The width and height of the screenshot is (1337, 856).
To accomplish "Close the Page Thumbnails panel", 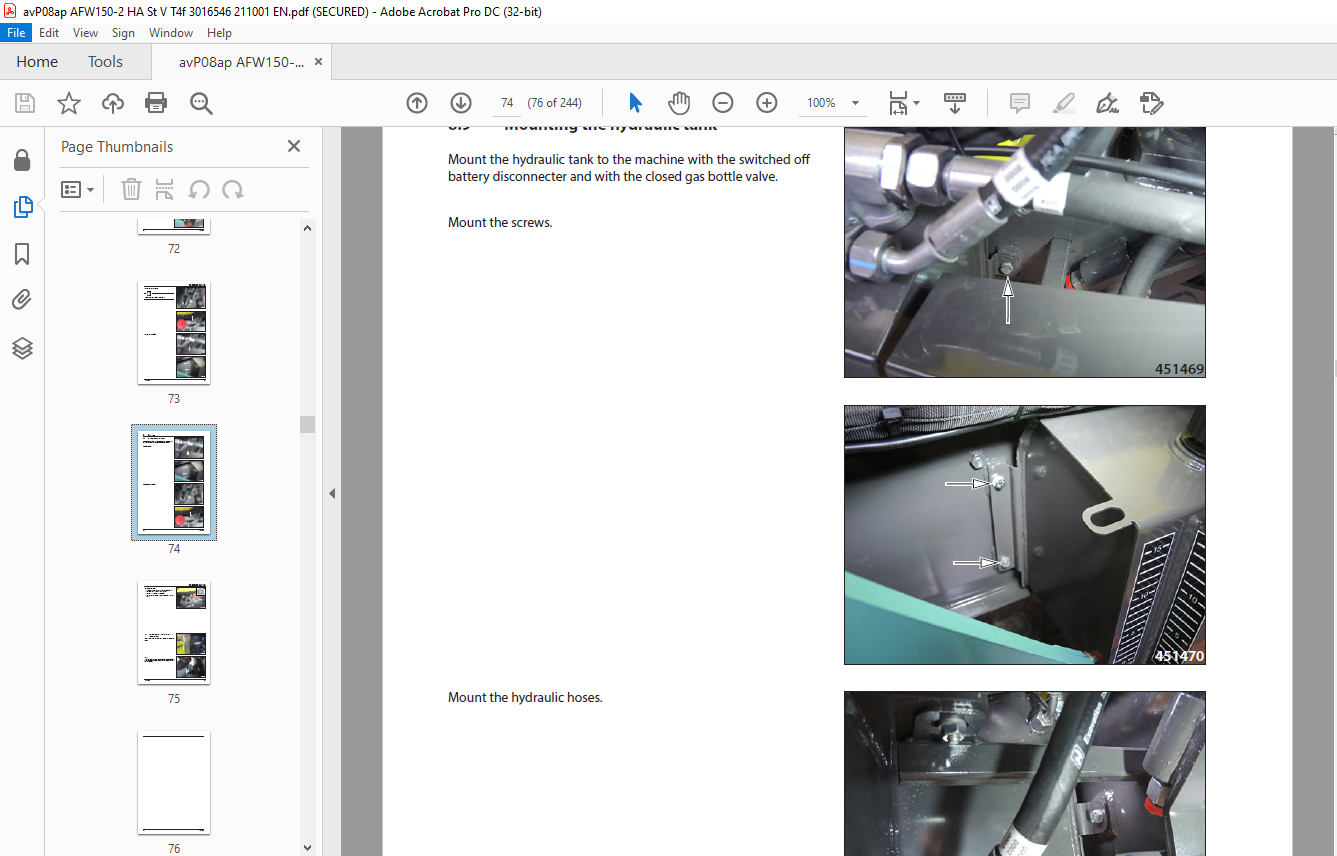I will click(x=294, y=146).
